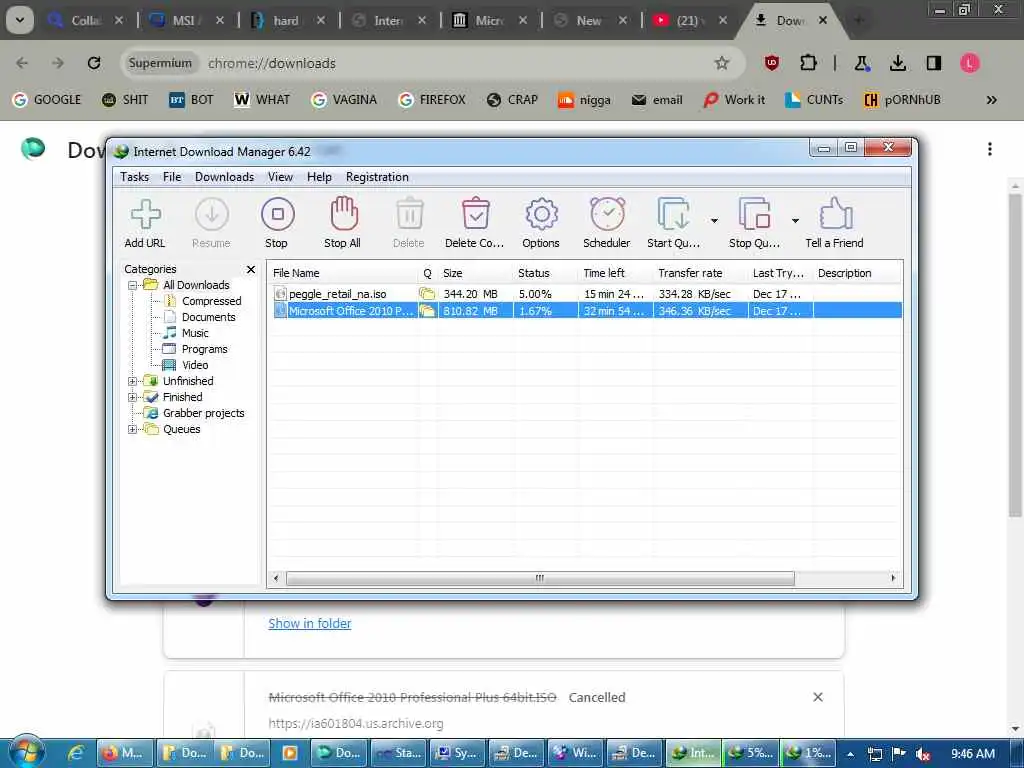Open the Stop Queue dropdown arrow

(x=795, y=221)
